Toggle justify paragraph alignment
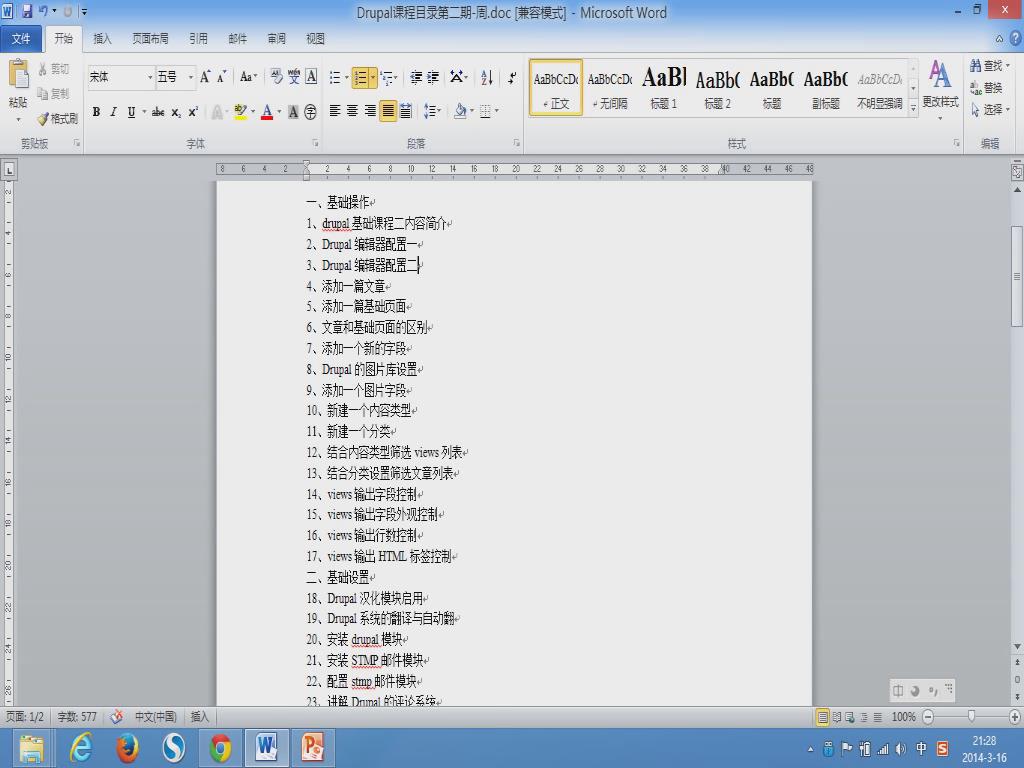Image resolution: width=1024 pixels, height=768 pixels. [x=388, y=111]
